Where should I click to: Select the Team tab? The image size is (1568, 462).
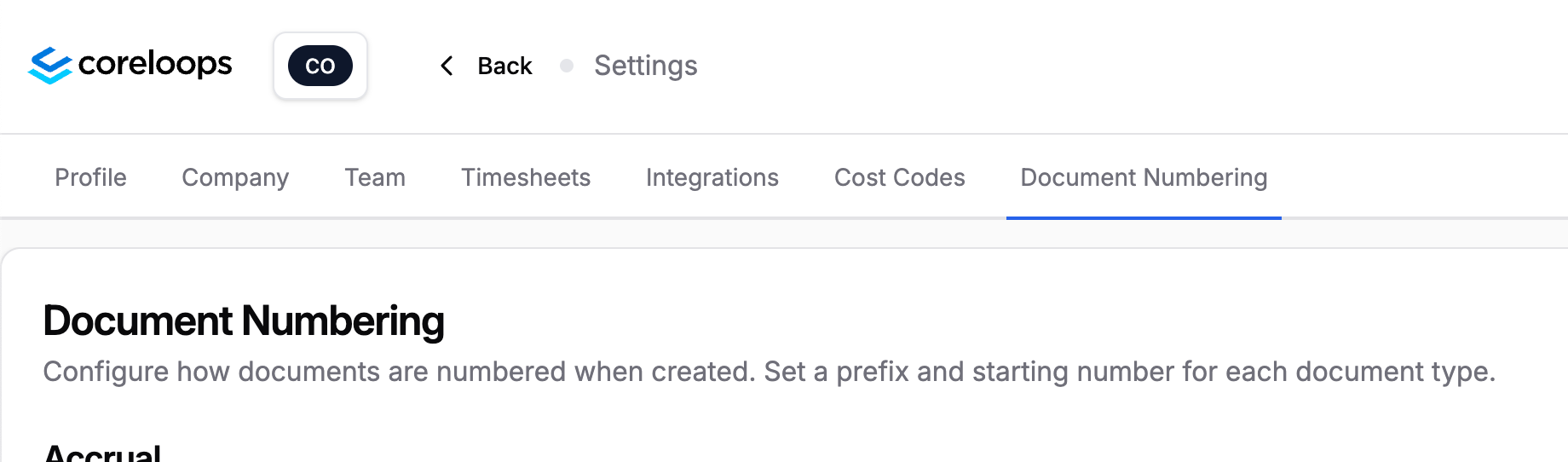tap(375, 177)
